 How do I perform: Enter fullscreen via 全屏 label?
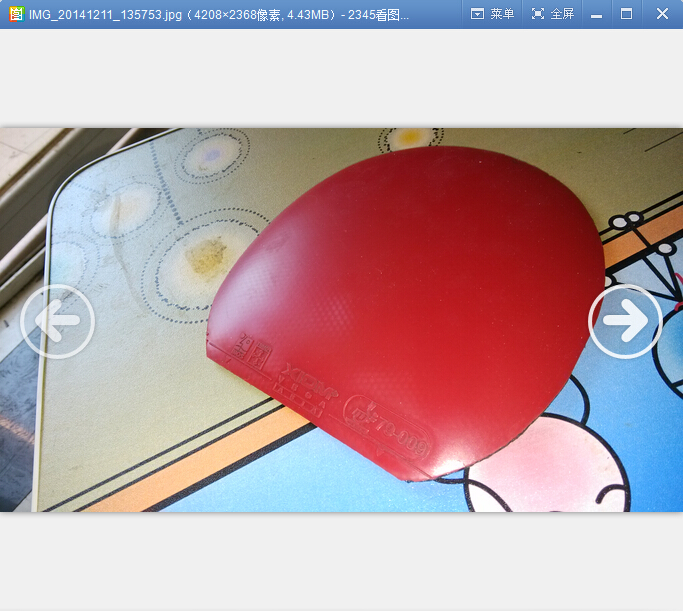[x=562, y=14]
